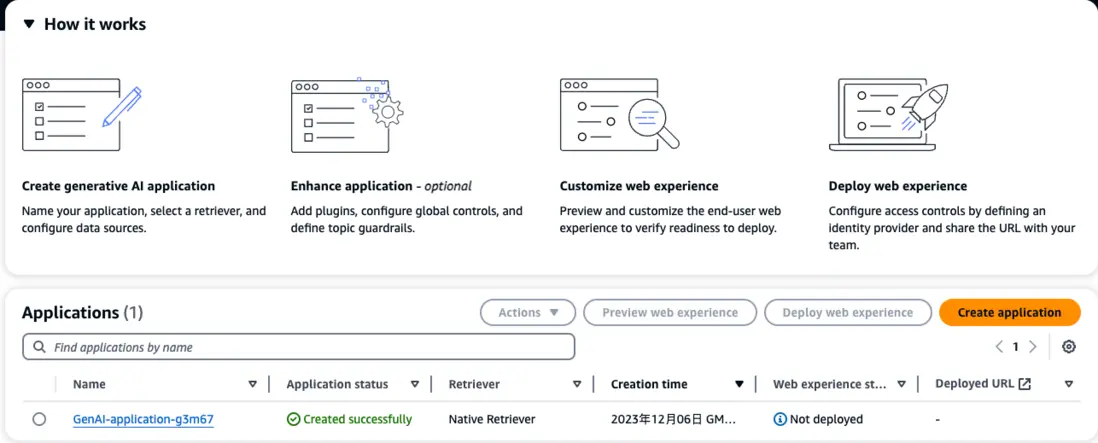Sort by Creation time column arrow
Image resolution: width=1098 pixels, height=443 pixels.
[x=739, y=384]
